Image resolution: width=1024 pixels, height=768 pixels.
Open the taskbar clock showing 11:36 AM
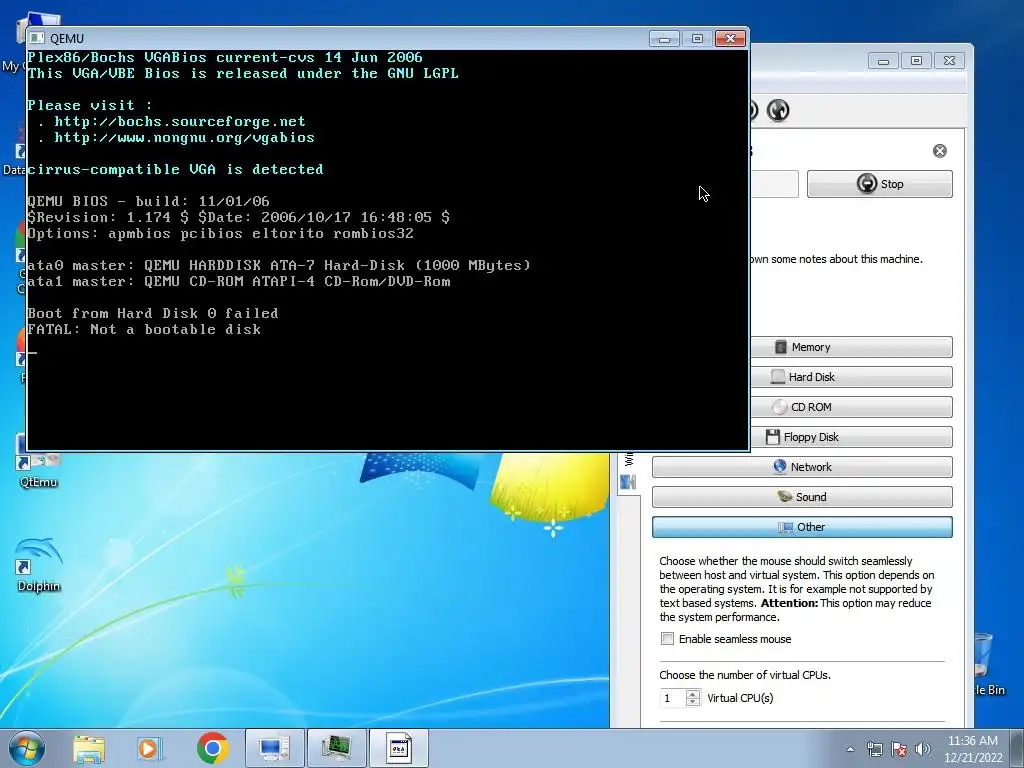[973, 749]
